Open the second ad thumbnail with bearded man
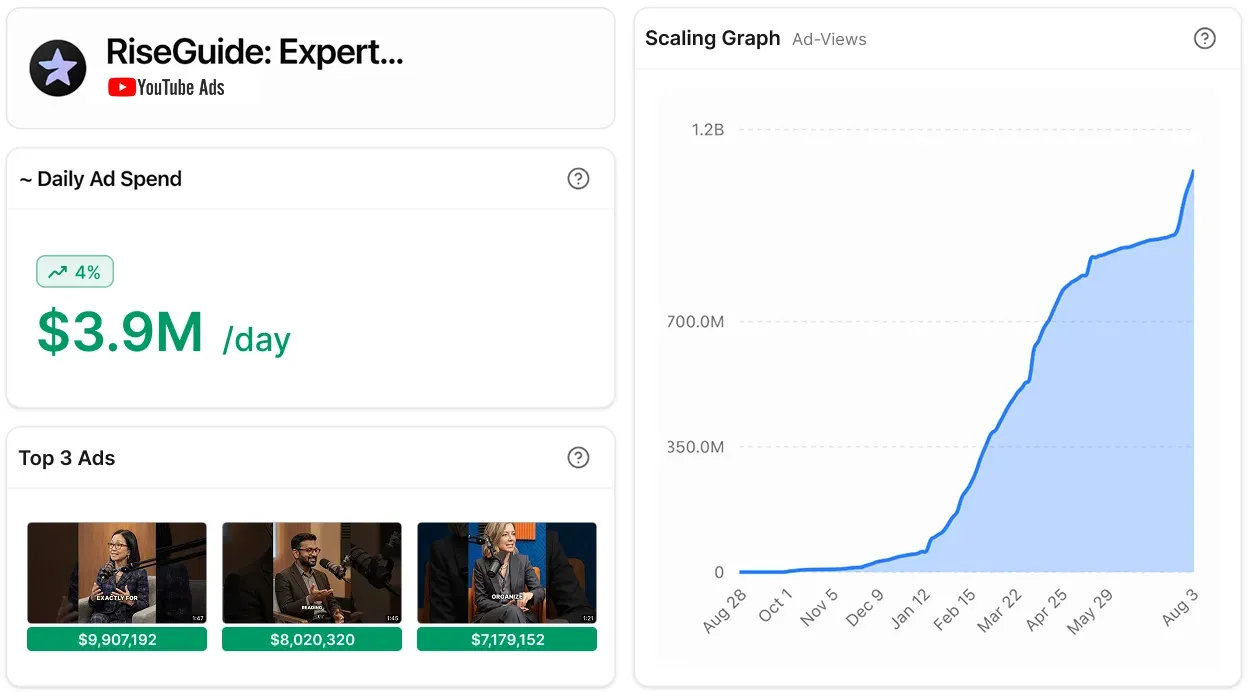 [312, 573]
